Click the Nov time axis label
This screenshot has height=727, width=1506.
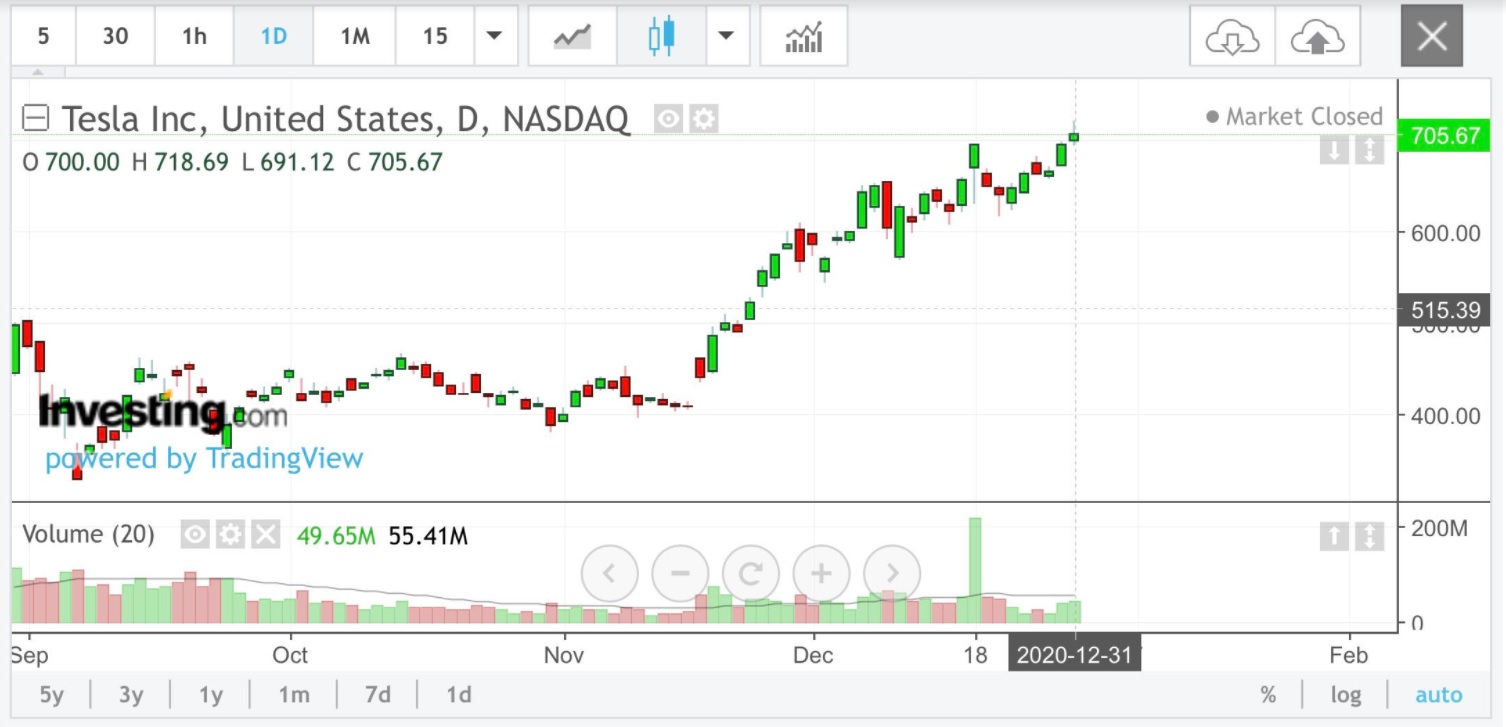point(564,655)
